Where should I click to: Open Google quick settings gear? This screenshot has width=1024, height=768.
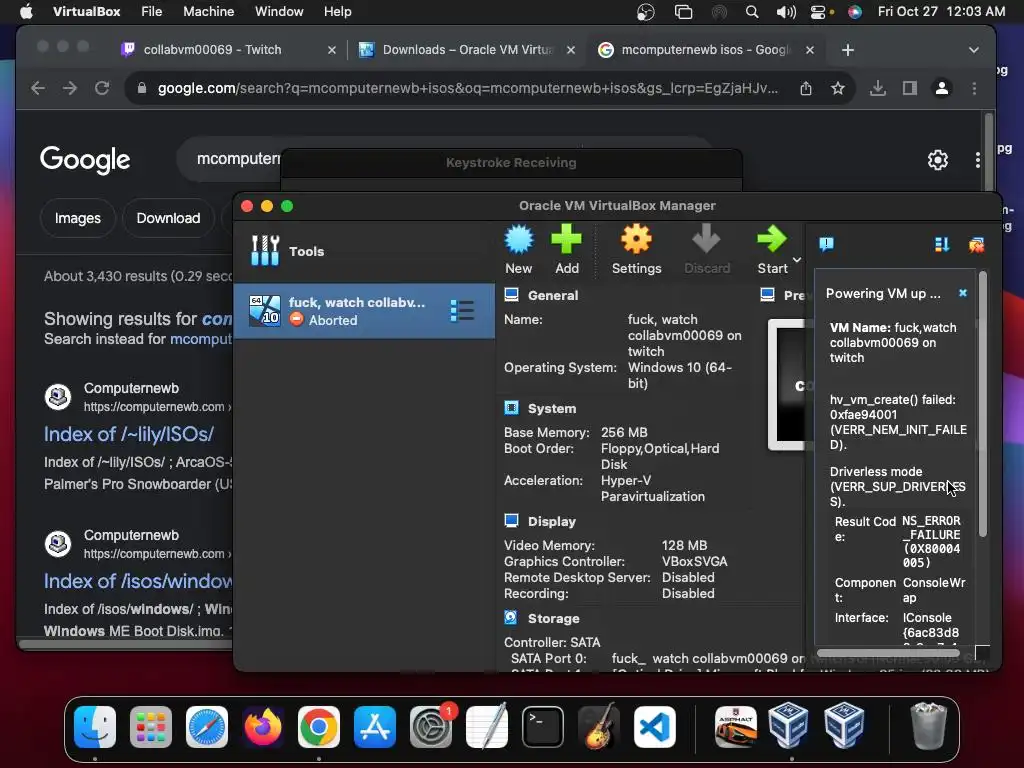point(938,160)
